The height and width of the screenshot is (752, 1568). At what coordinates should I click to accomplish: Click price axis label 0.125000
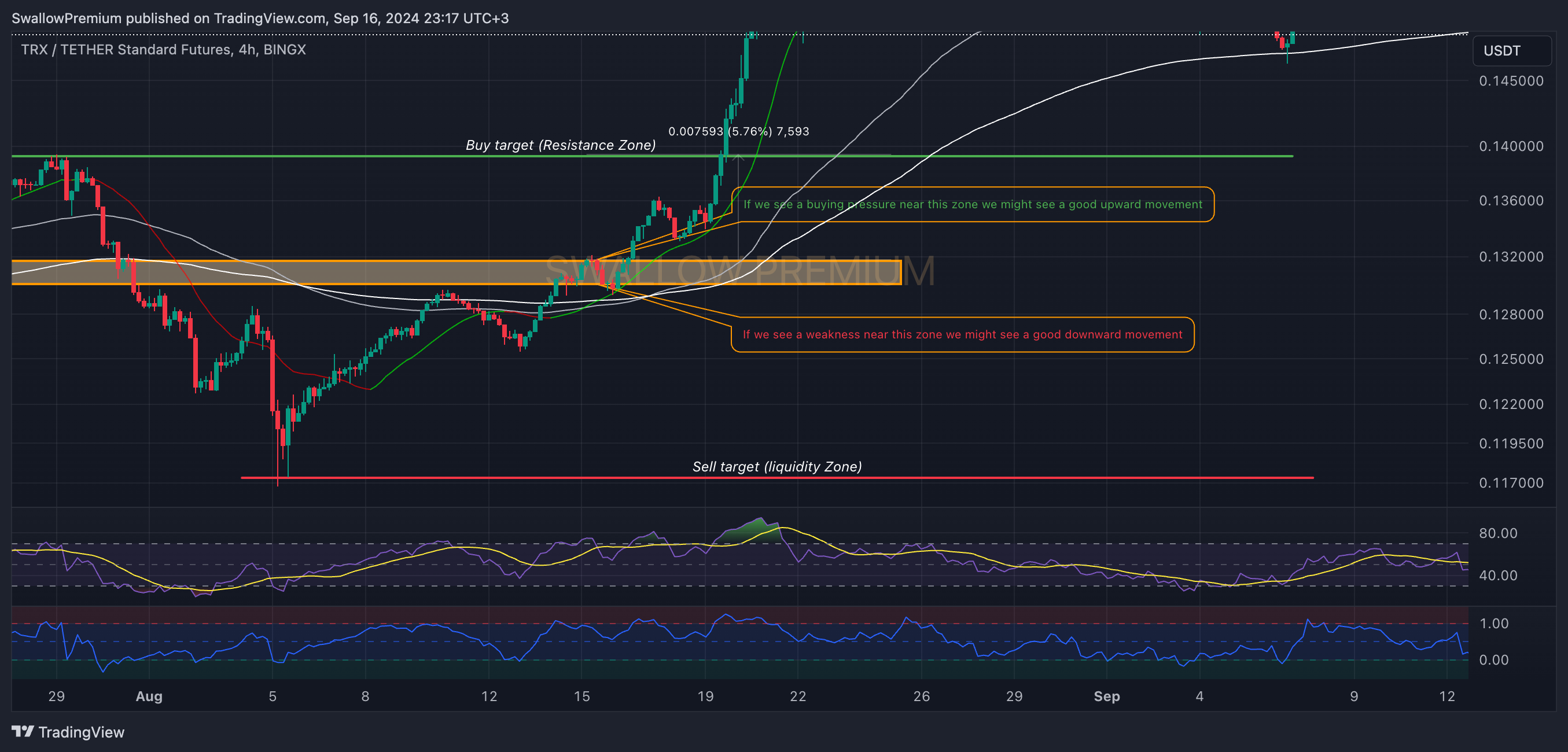1511,359
